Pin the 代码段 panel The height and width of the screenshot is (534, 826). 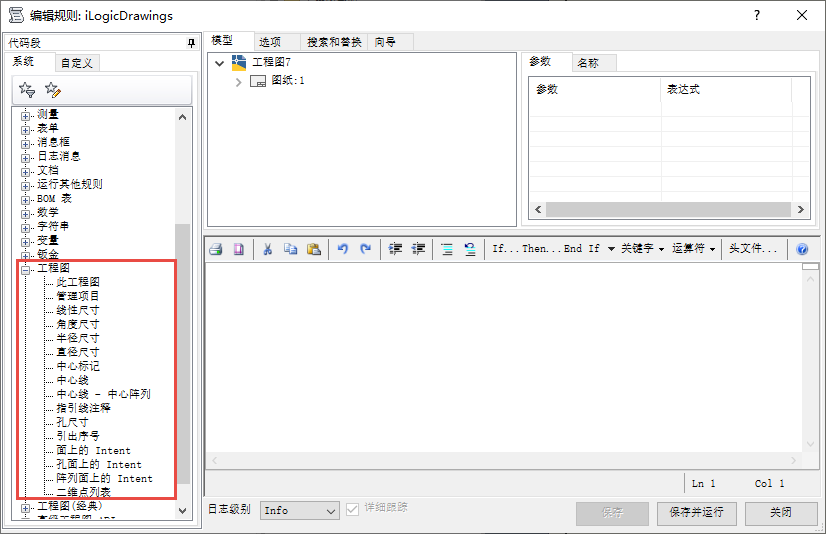tap(191, 43)
